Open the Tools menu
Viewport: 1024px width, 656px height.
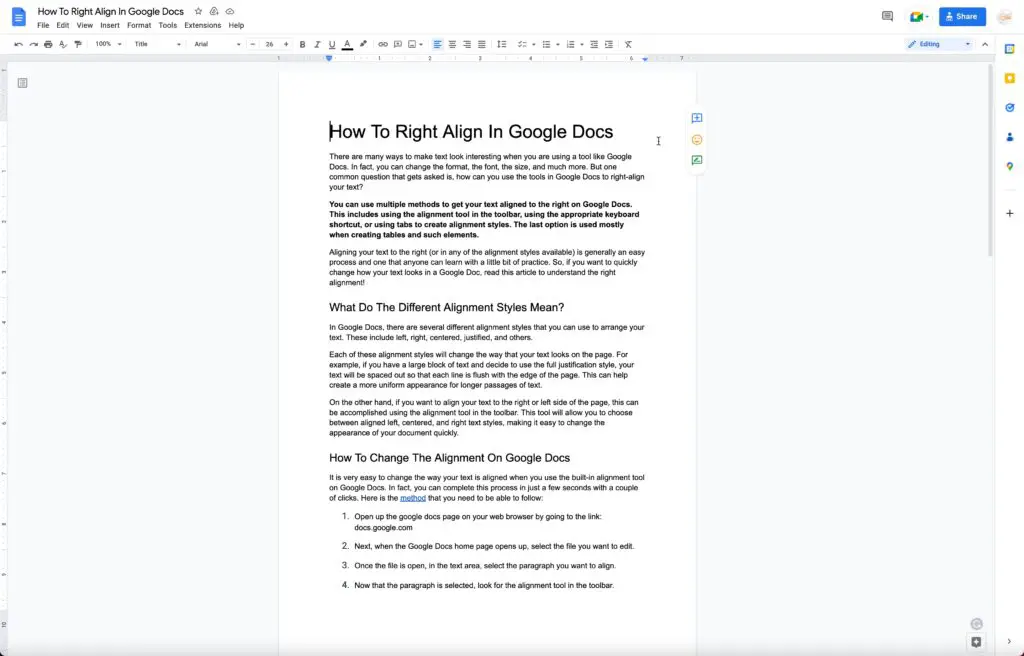pyautogui.click(x=168, y=25)
